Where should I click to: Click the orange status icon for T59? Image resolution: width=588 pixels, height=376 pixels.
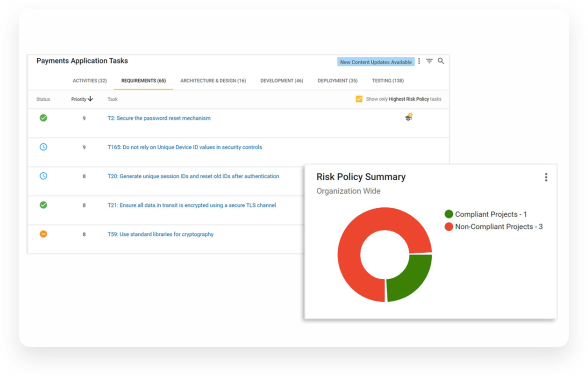[x=44, y=234]
